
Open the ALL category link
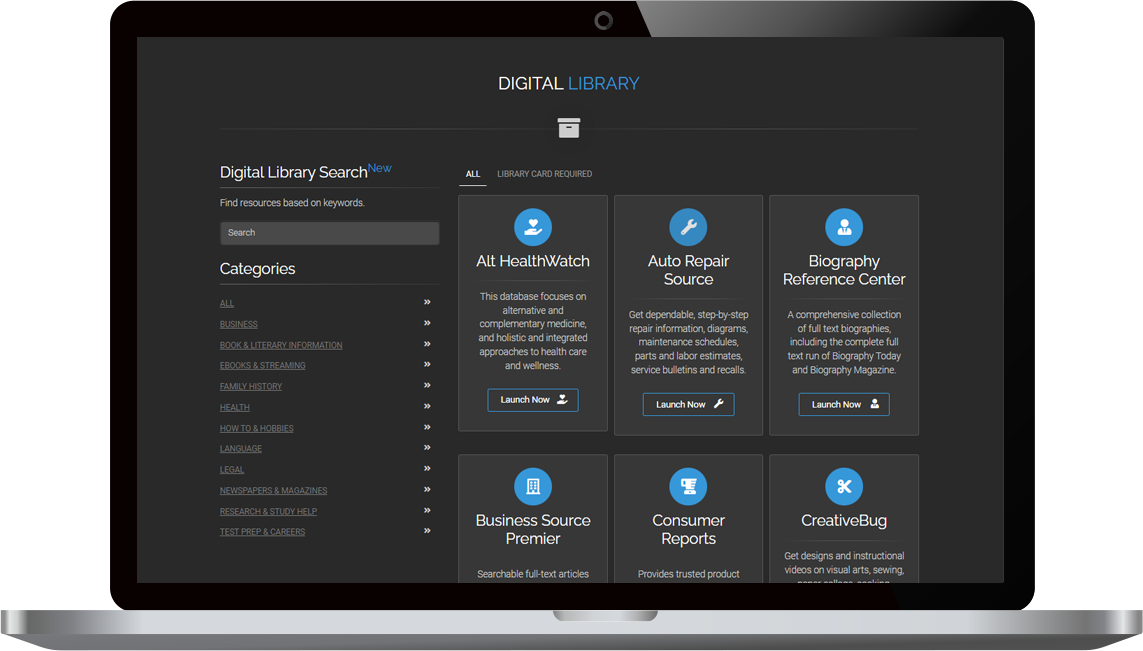(x=227, y=303)
